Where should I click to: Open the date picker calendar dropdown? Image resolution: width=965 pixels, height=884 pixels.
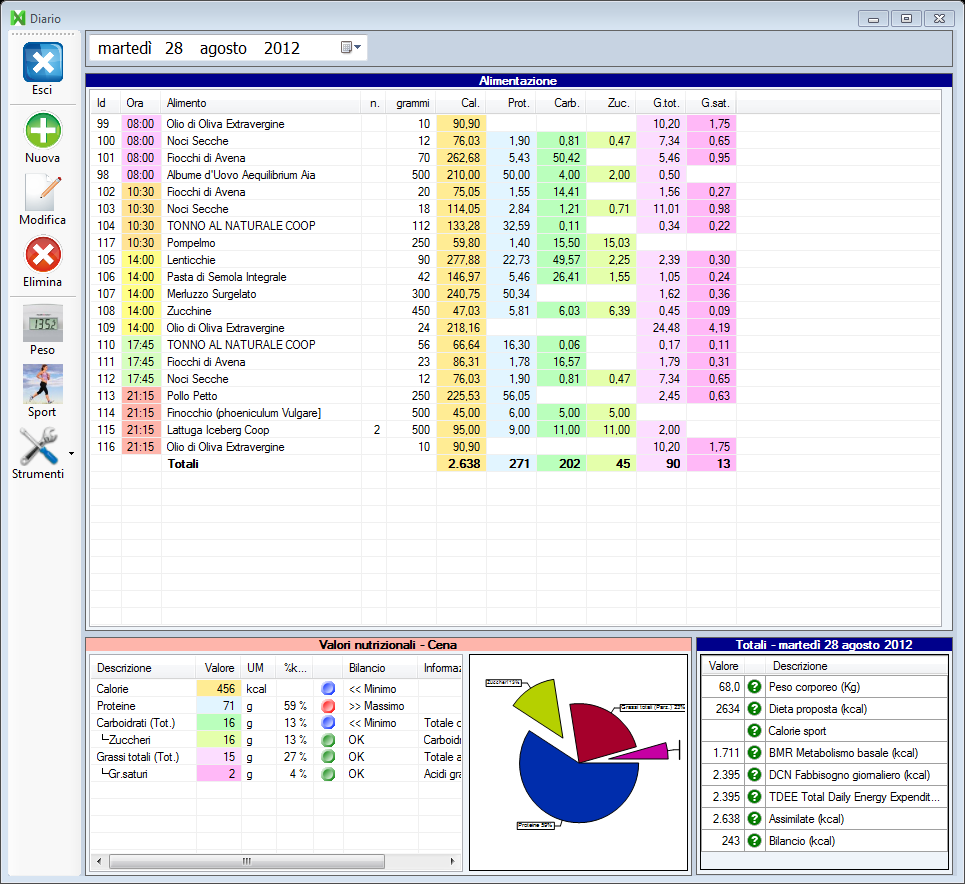[x=350, y=48]
